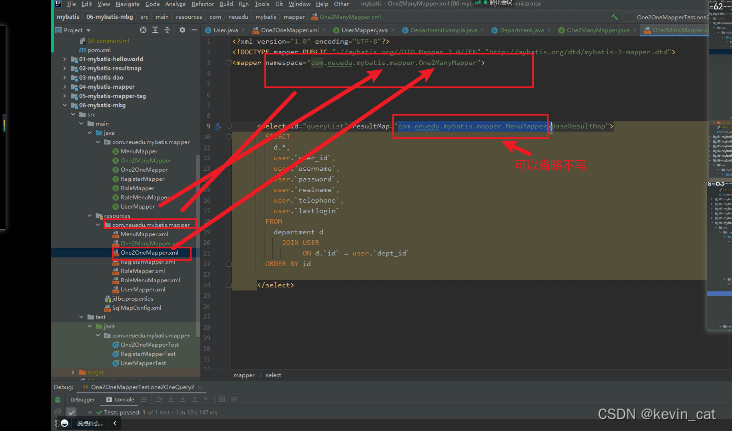The image size is (732, 431).
Task: Click the restore-layout grid icon in debugger
Action: click(234, 399)
